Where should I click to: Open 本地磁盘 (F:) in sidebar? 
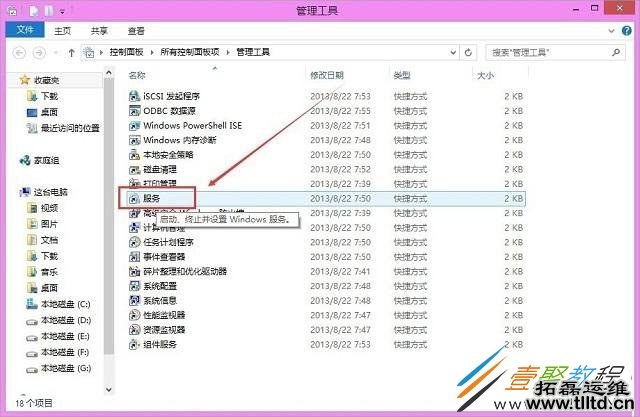65,352
